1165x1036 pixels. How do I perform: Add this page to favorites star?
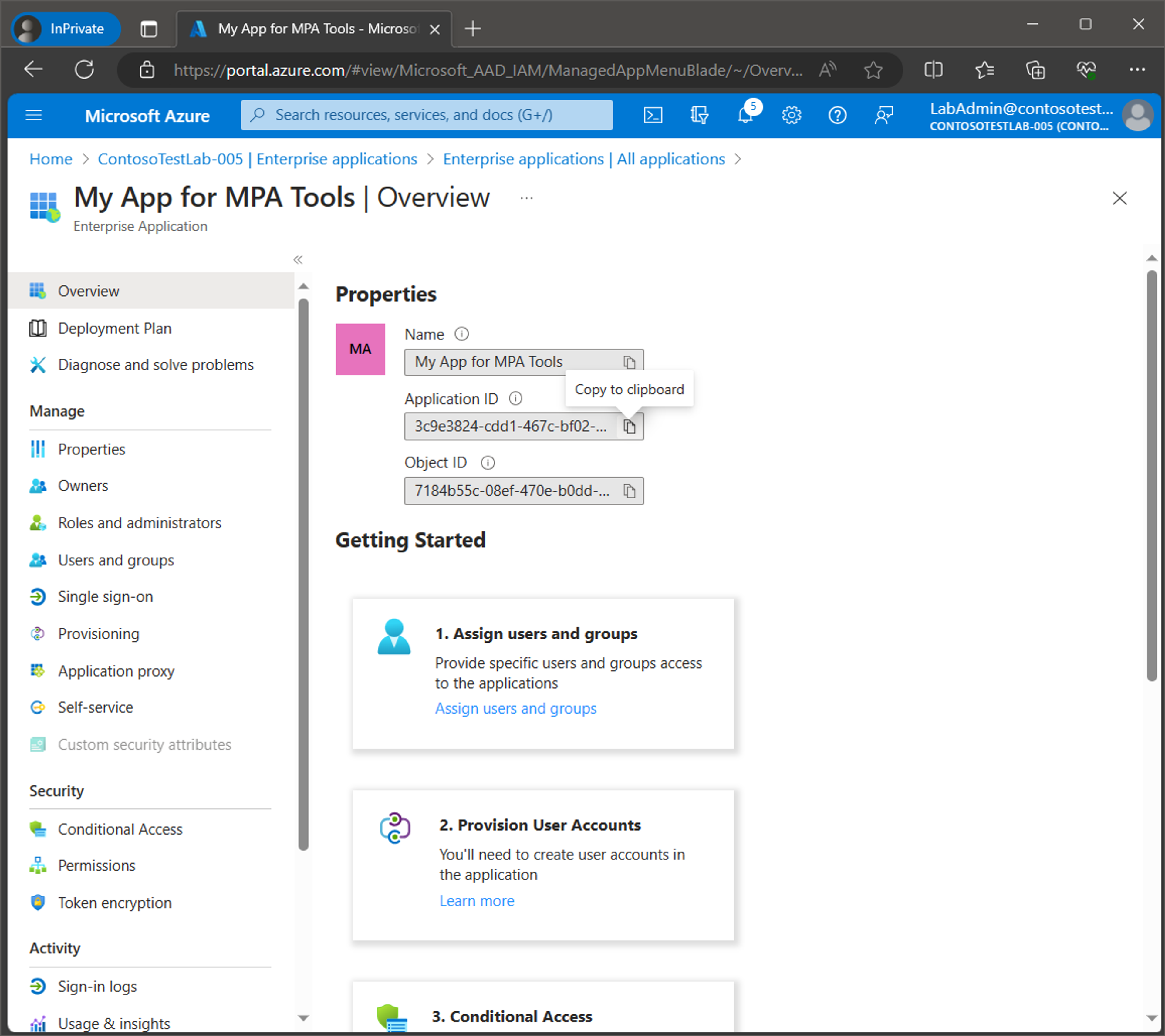(x=873, y=70)
